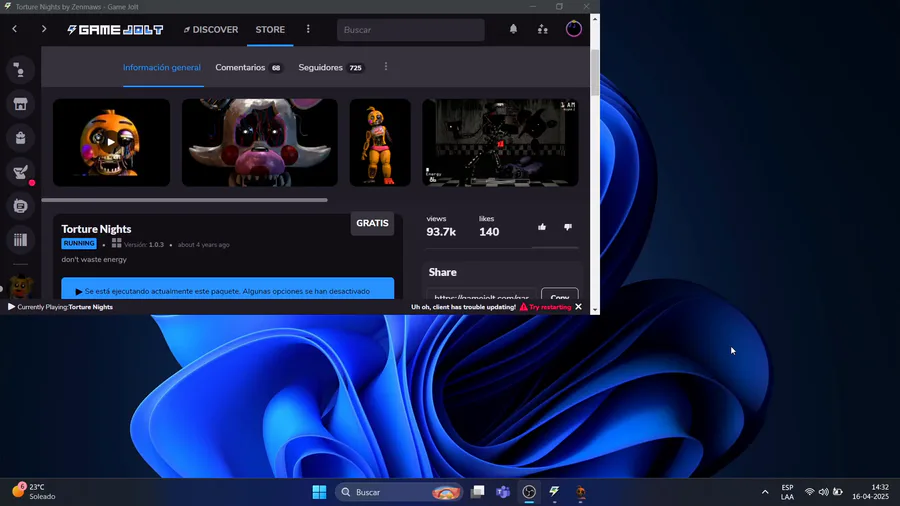This screenshot has width=900, height=506.
Task: Focus the Buscar search field in Game Jolt
Action: (x=410, y=30)
